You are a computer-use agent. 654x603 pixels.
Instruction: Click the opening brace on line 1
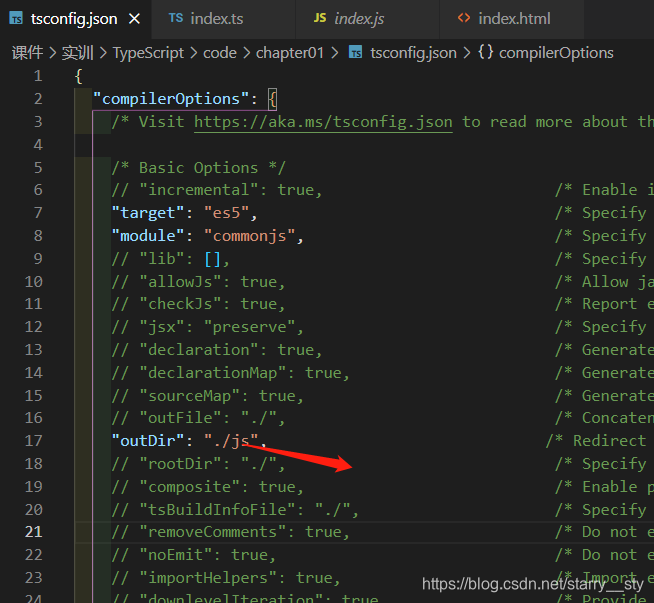click(x=78, y=76)
